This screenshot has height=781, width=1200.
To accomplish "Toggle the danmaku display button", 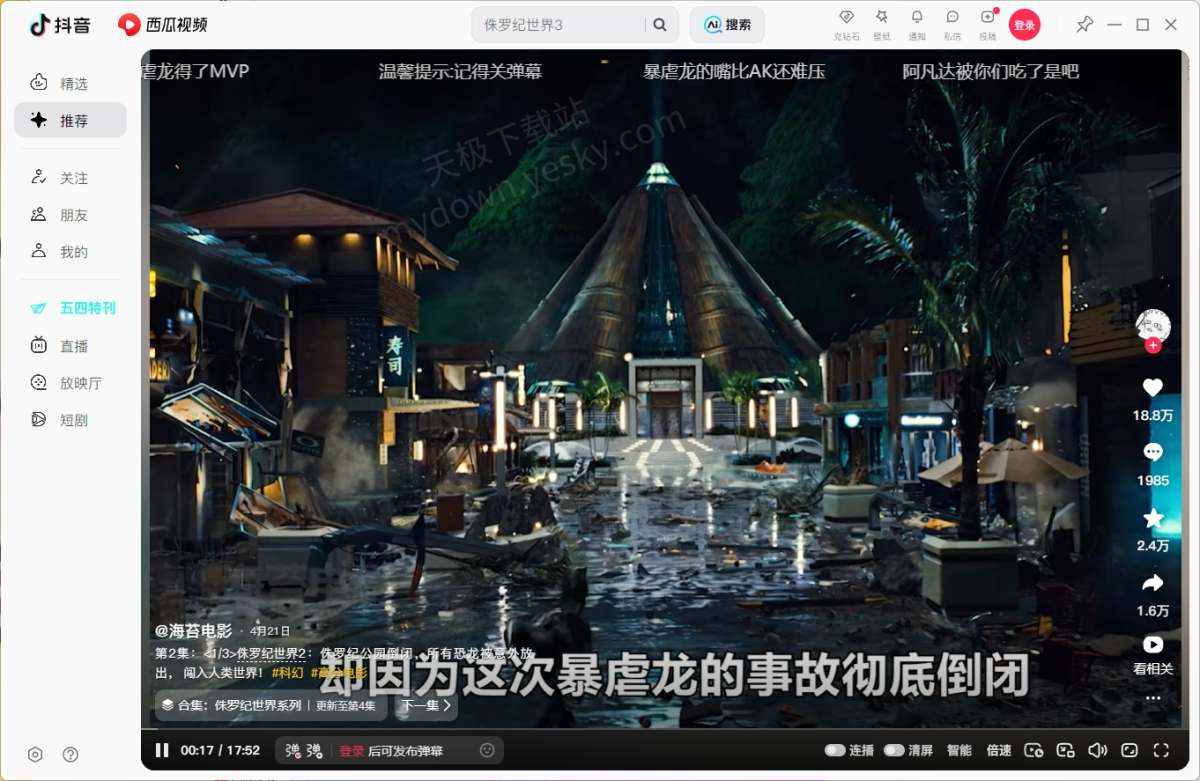I will [x=293, y=750].
